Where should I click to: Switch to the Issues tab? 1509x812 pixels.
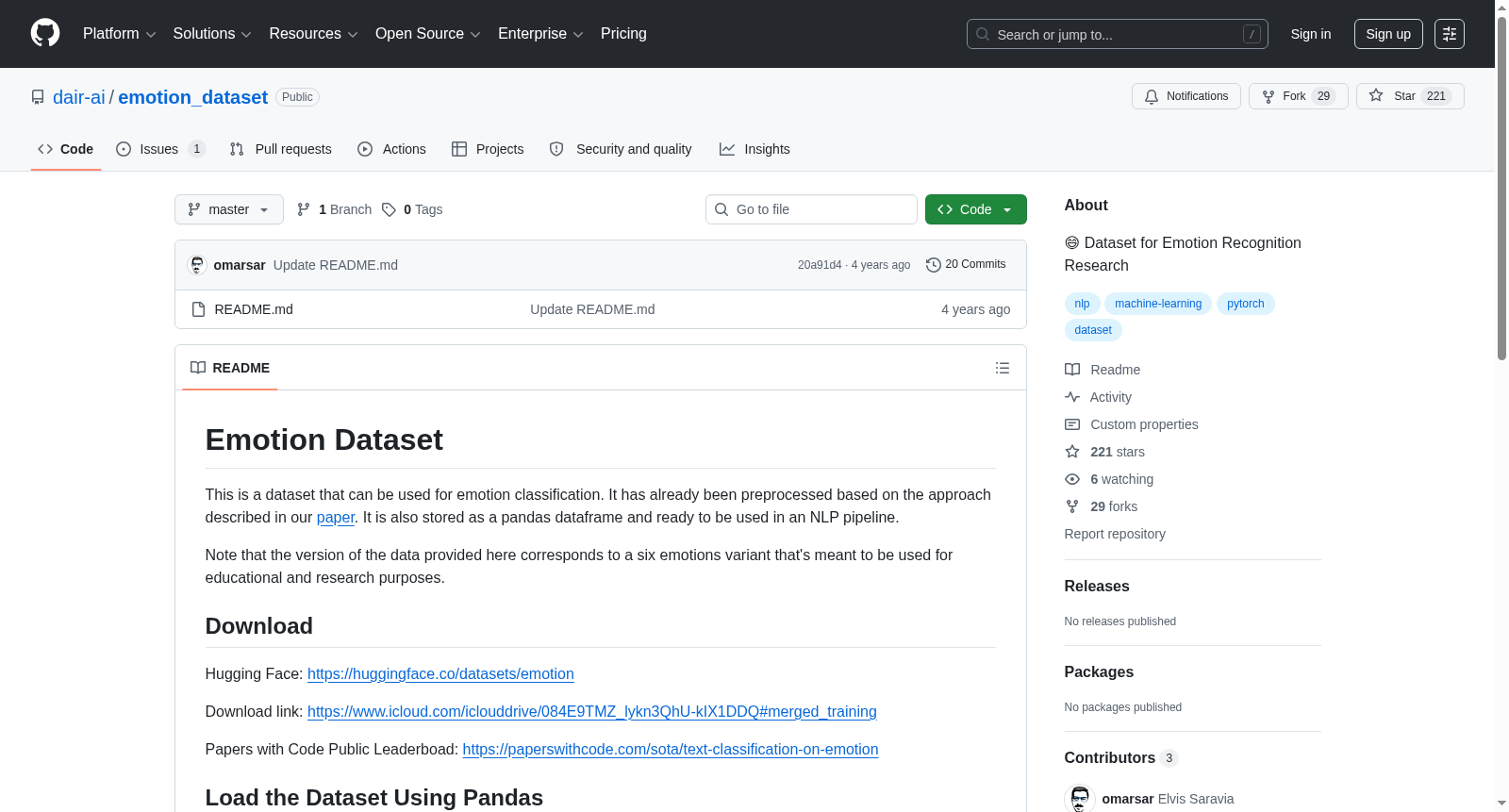pos(160,149)
